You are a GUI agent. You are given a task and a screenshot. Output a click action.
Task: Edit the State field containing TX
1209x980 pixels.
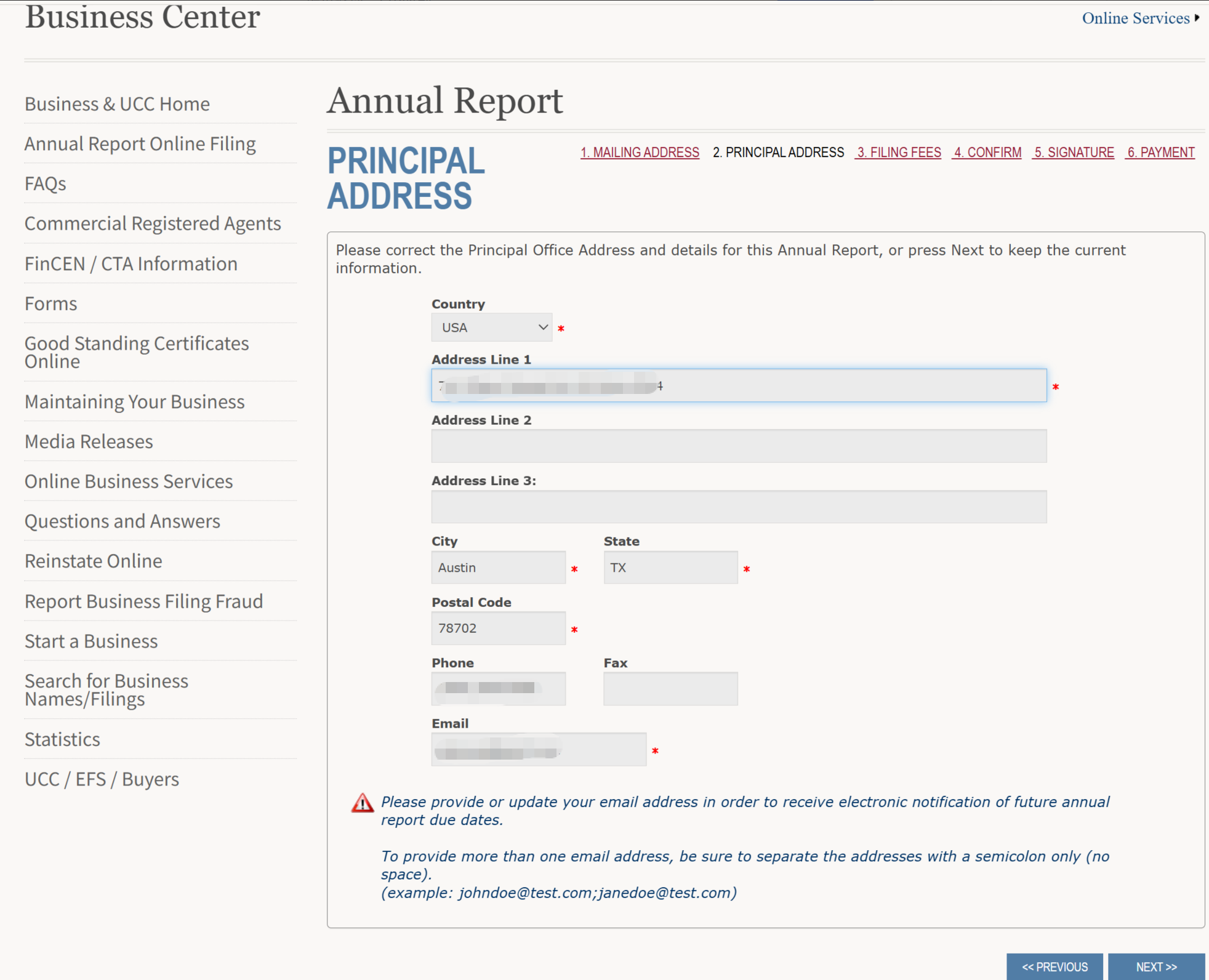pos(670,568)
